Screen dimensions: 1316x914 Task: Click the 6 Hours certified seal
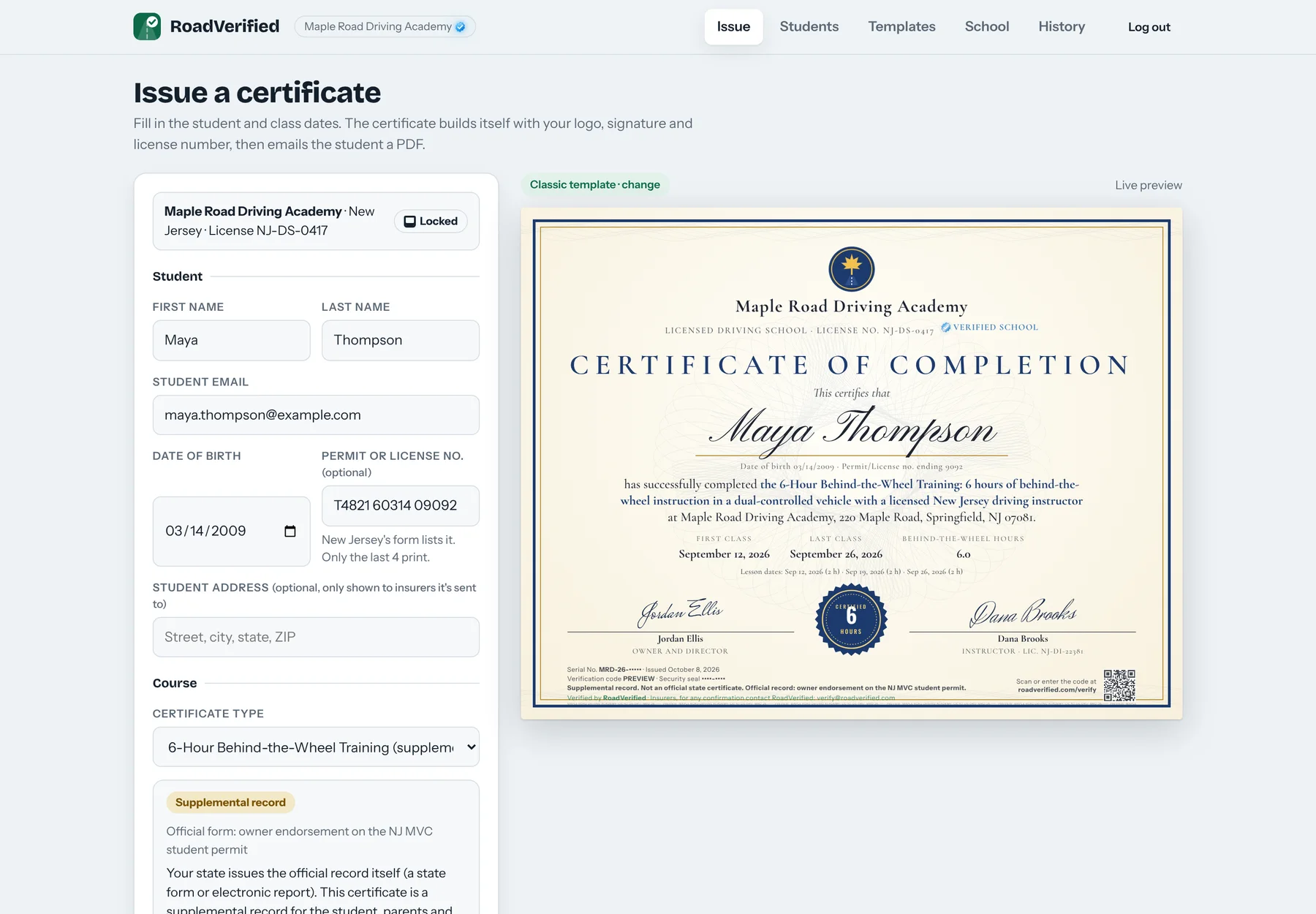pyautogui.click(x=851, y=619)
